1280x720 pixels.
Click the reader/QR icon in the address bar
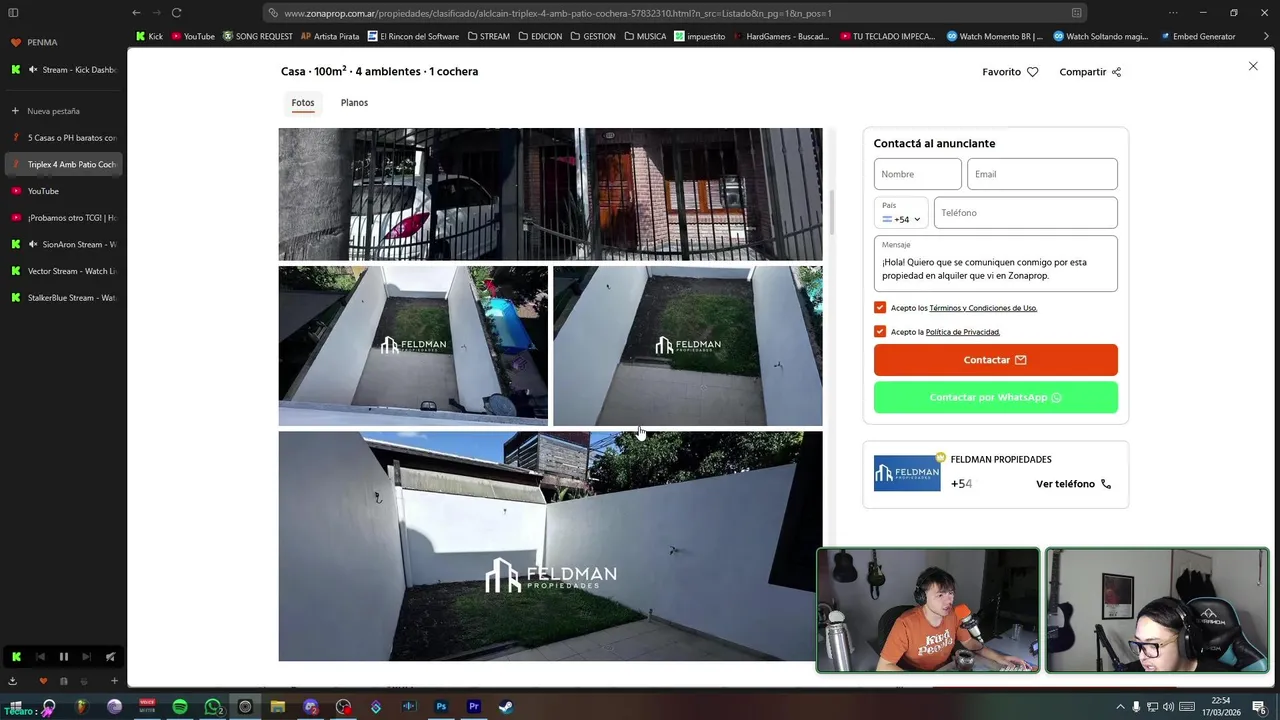[x=1076, y=13]
